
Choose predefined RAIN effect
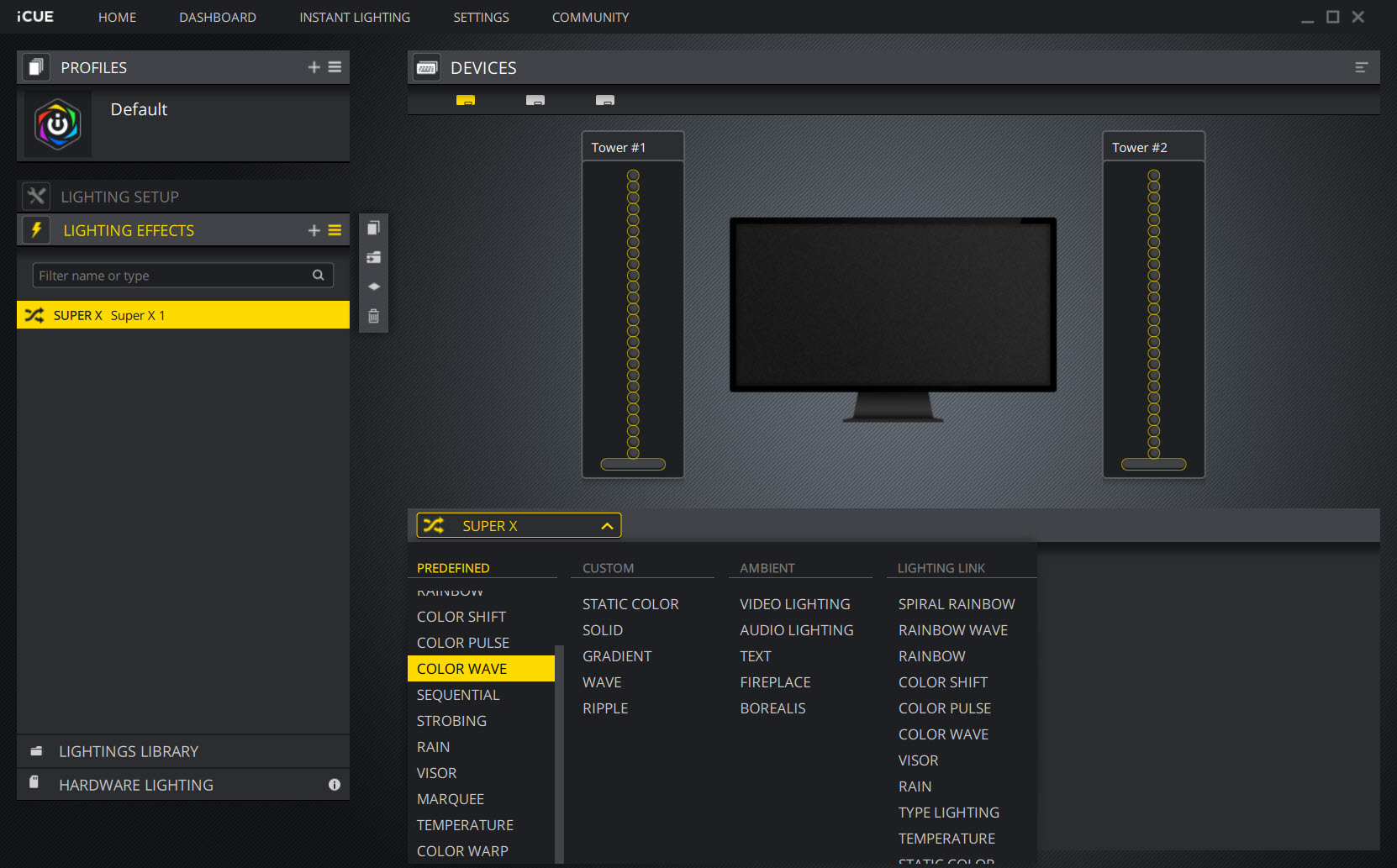433,747
